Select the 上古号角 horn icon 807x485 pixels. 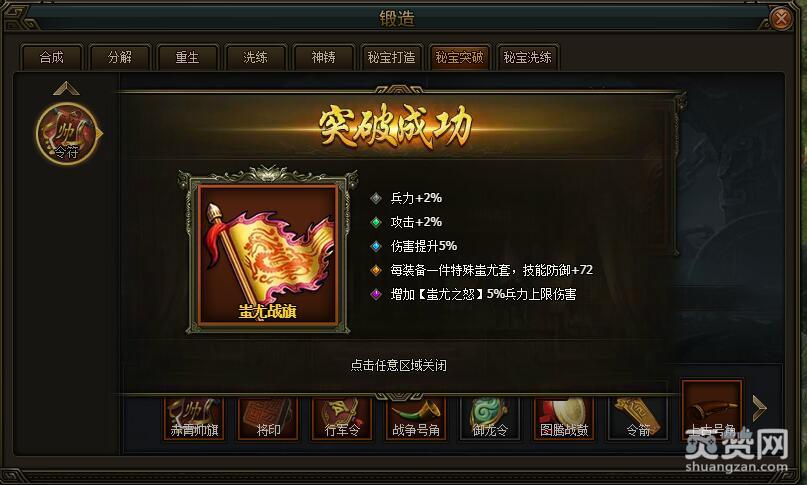pyautogui.click(x=712, y=410)
